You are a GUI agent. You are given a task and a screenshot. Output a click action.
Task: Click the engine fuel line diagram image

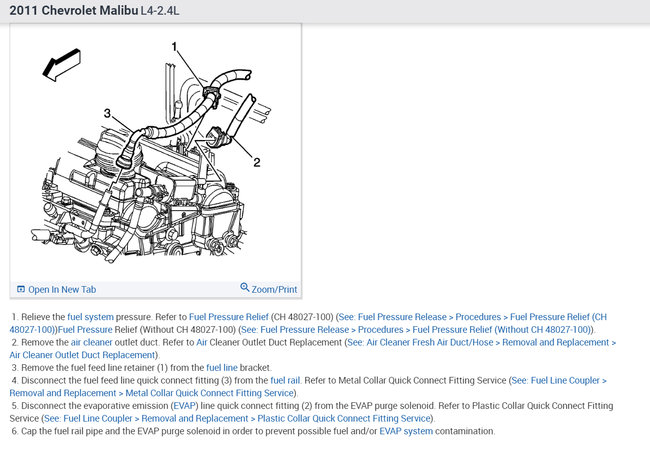pos(156,152)
